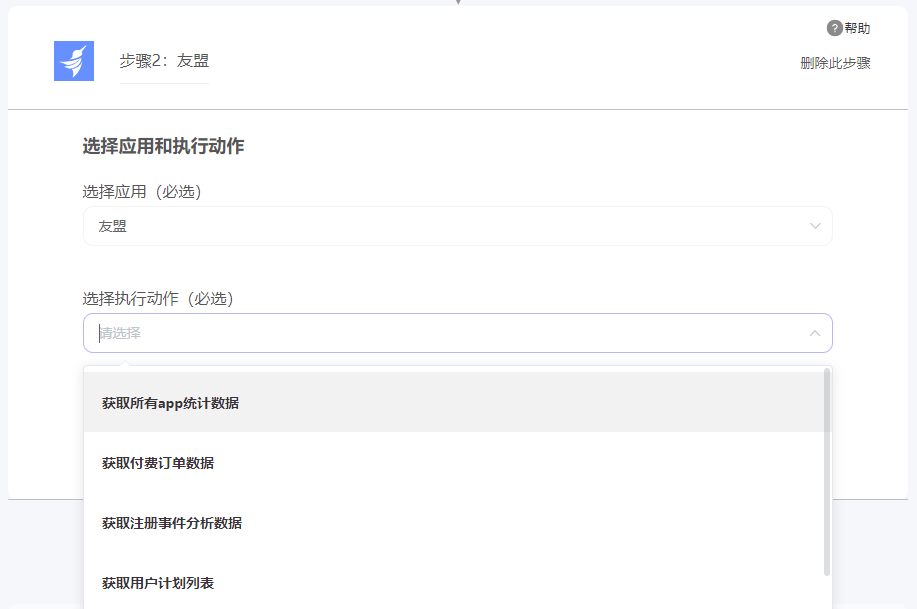Click the 选择执行动作（必选） label
The width and height of the screenshot is (917, 609).
click(x=158, y=299)
